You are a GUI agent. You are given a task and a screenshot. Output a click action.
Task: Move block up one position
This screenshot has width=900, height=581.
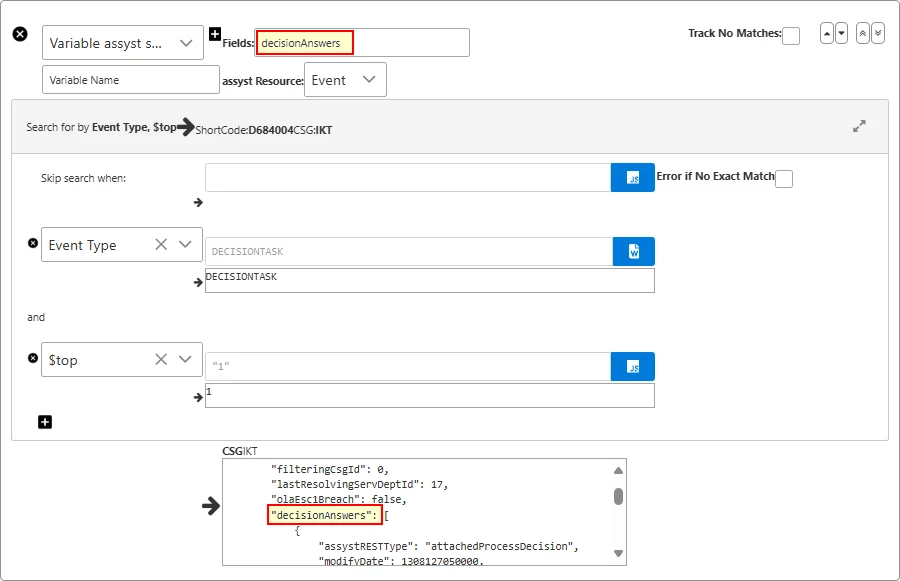(827, 33)
